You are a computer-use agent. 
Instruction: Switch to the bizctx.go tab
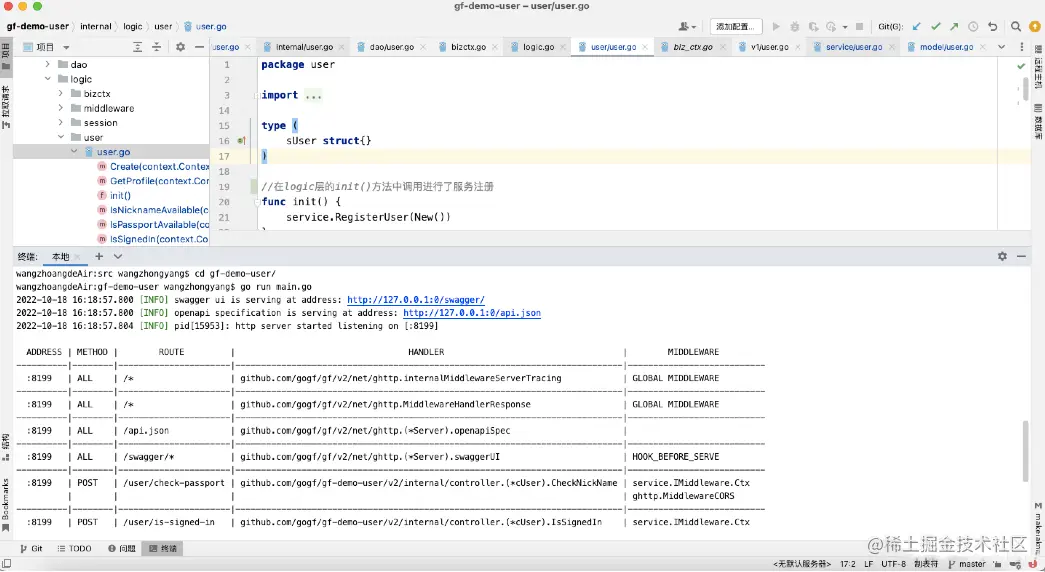[468, 47]
